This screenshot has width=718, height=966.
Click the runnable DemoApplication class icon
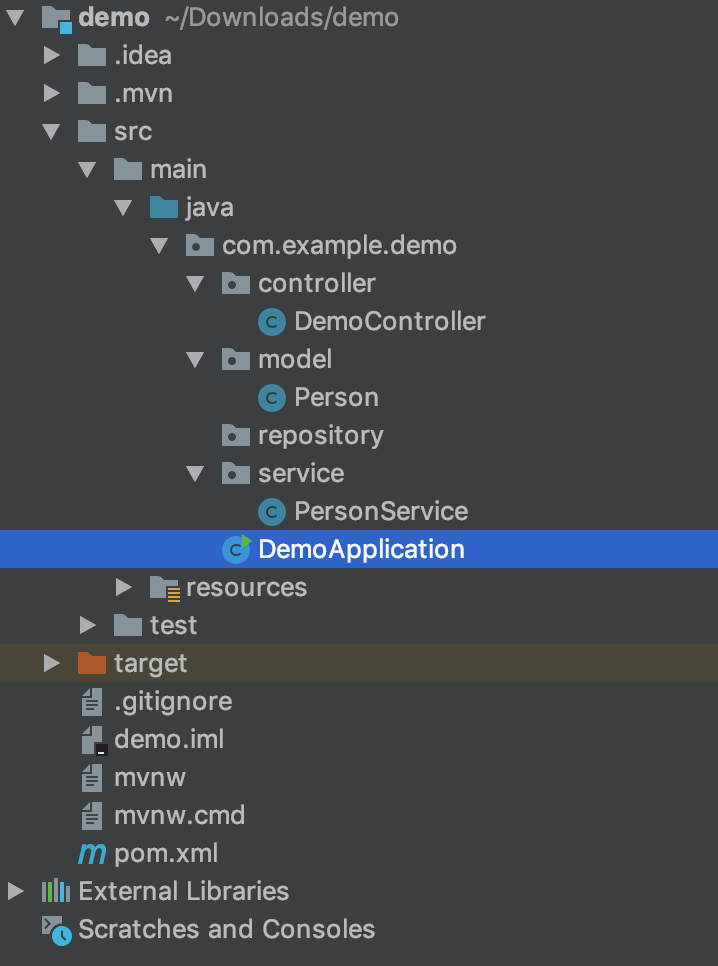[237, 549]
